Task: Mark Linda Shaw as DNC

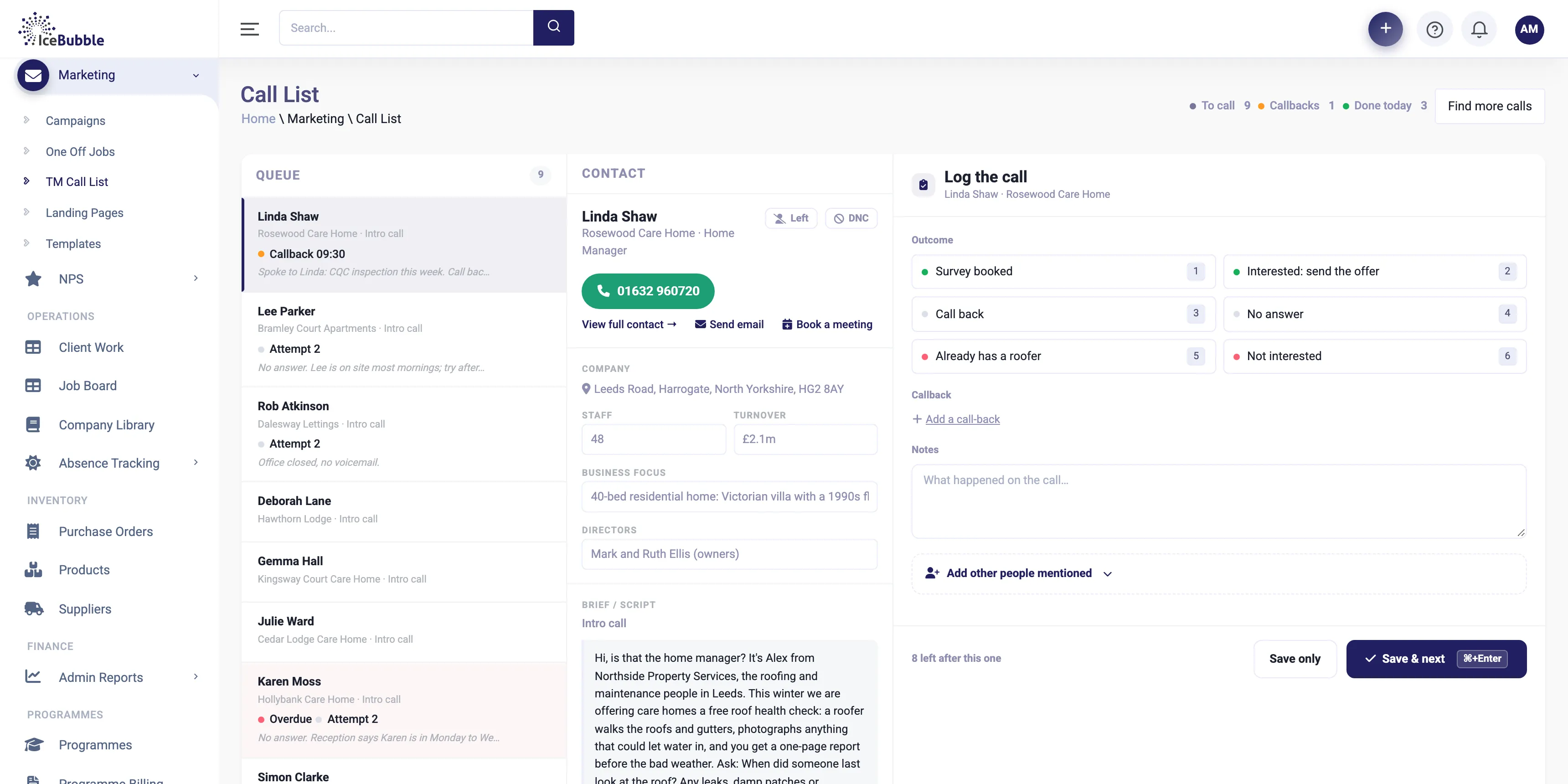Action: click(x=851, y=218)
